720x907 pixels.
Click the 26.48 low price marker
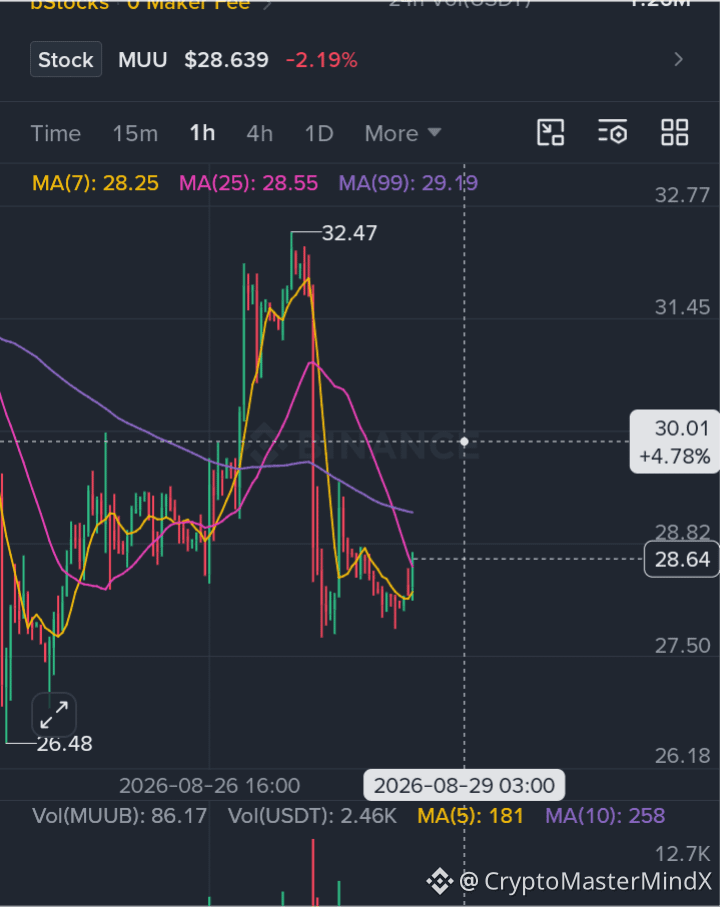pos(64,744)
